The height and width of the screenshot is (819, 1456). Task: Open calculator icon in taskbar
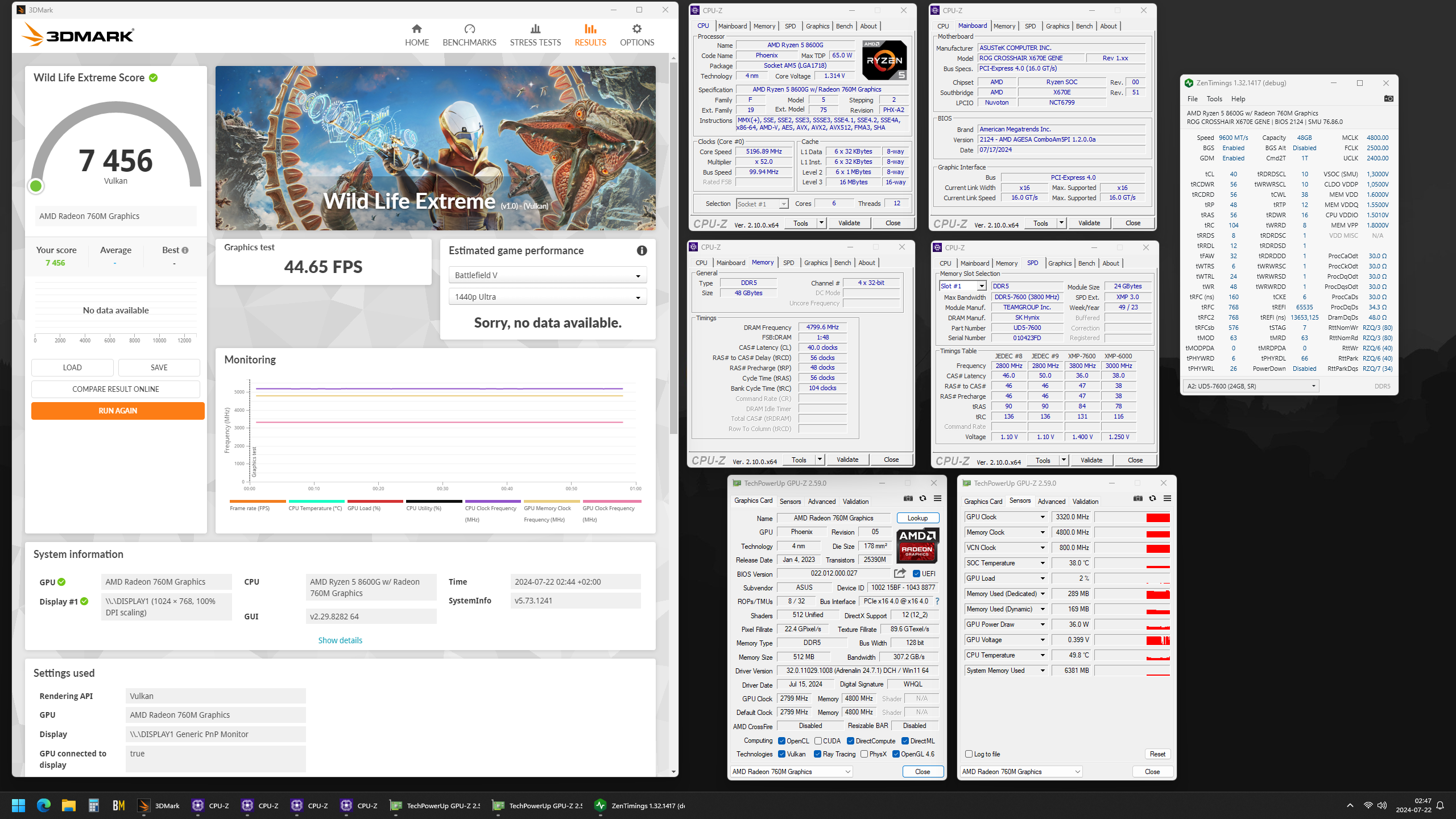point(94,805)
